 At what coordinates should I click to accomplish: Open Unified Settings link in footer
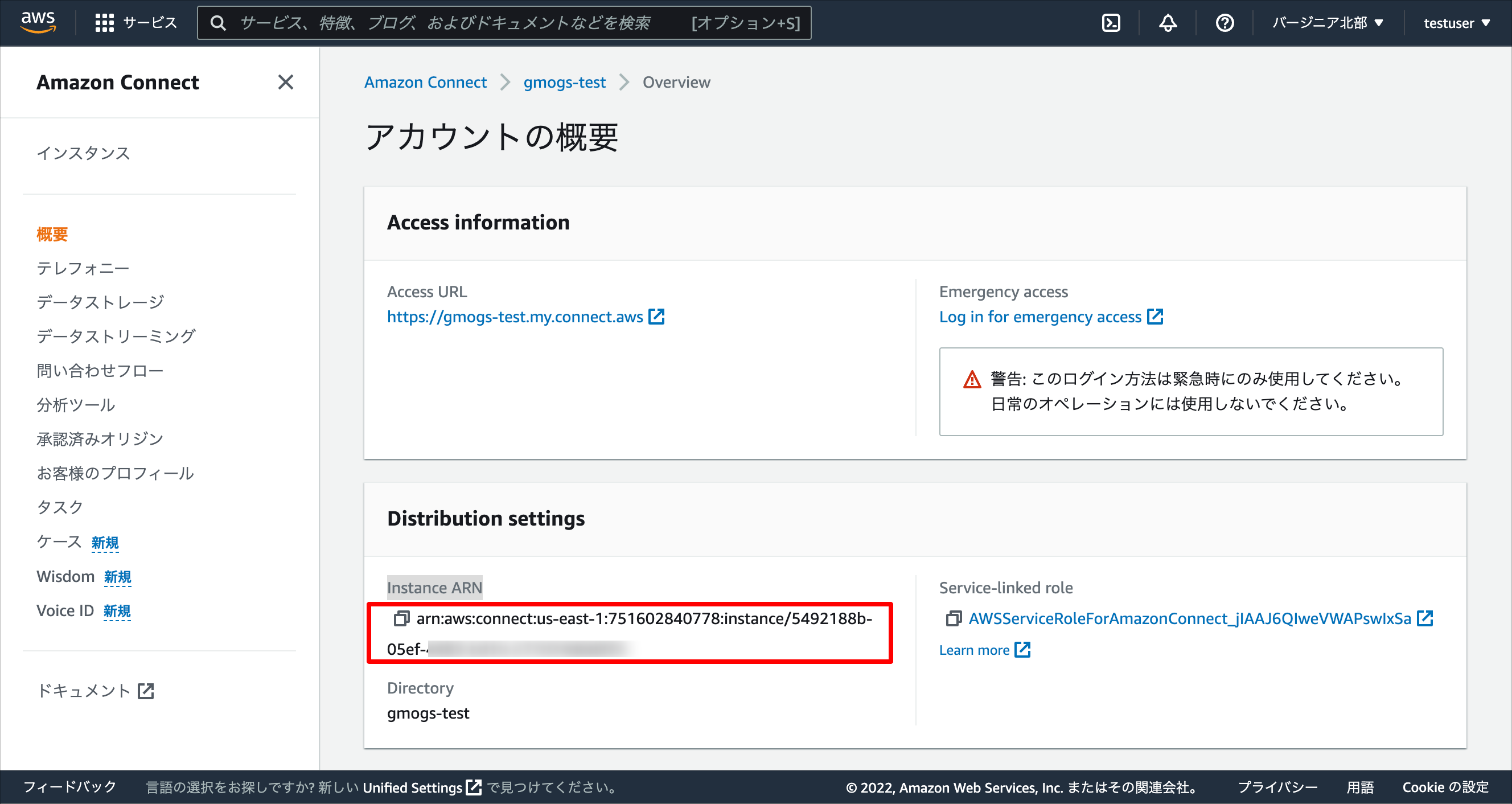(x=413, y=787)
